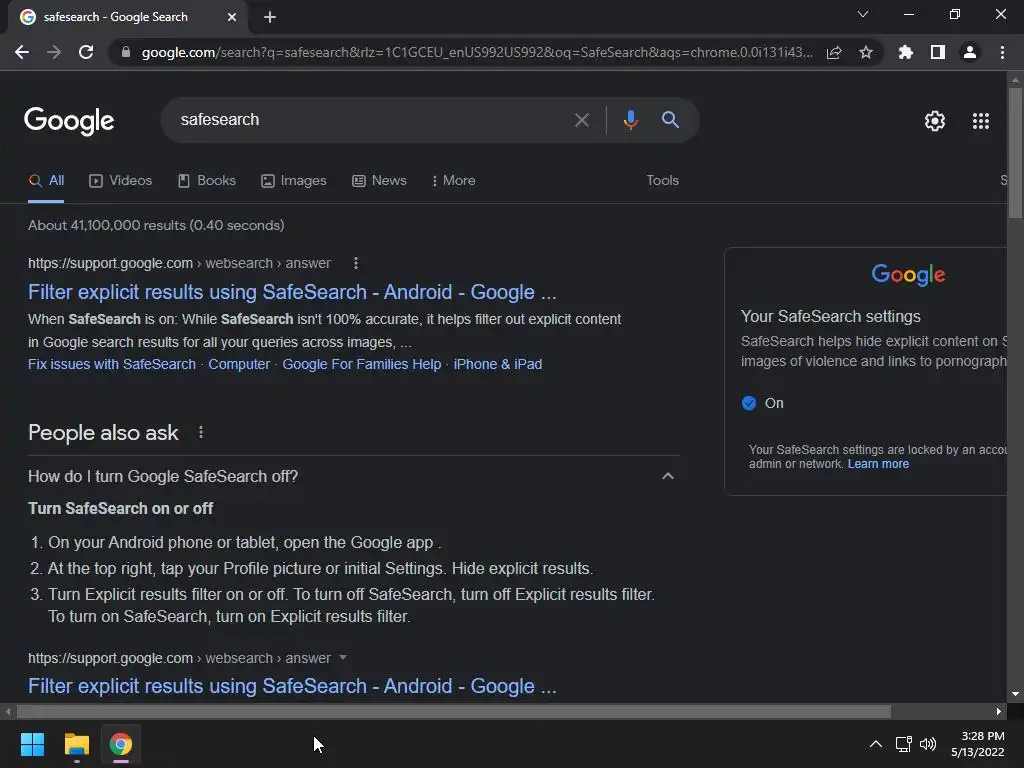Open the second Filter explicit results link

[292, 686]
